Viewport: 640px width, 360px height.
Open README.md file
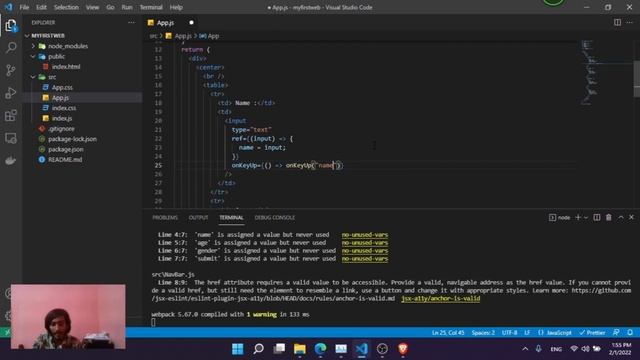click(x=65, y=160)
